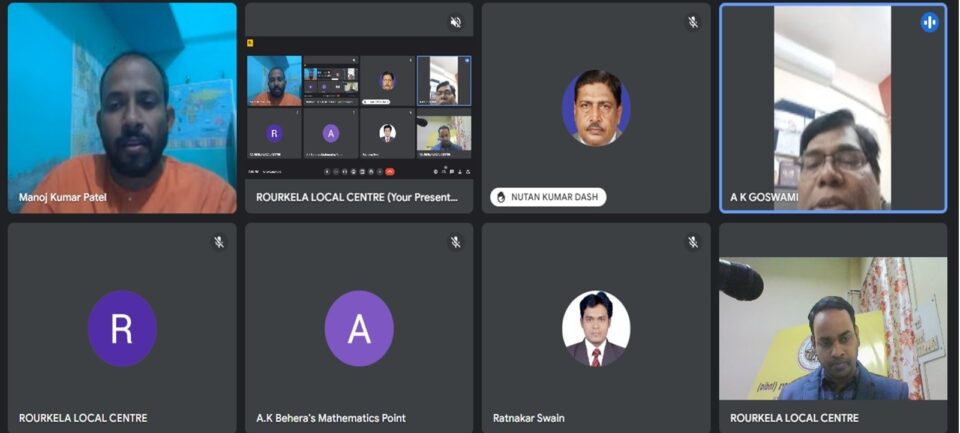Click the NUTAN KUMAR DASH name badge
This screenshot has width=960, height=433.
pyautogui.click(x=549, y=197)
